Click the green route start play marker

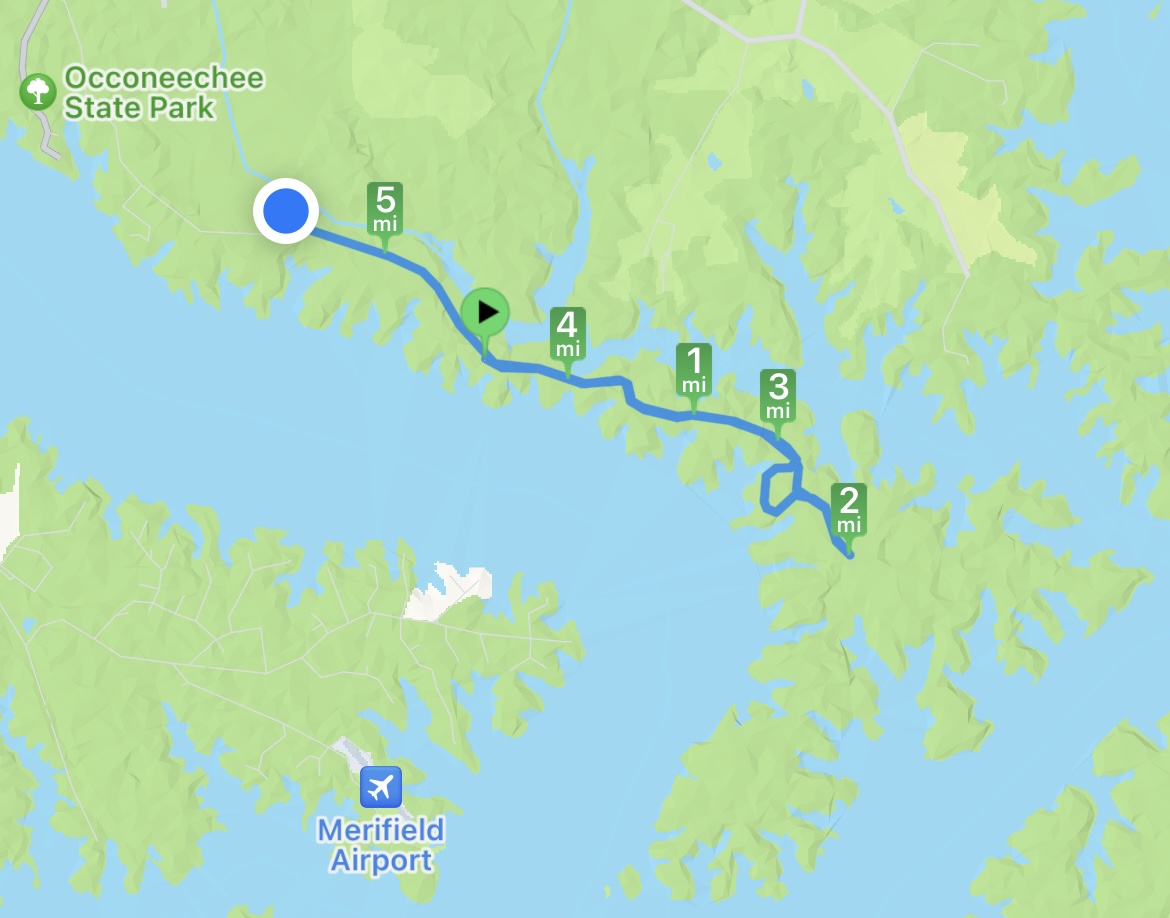485,312
